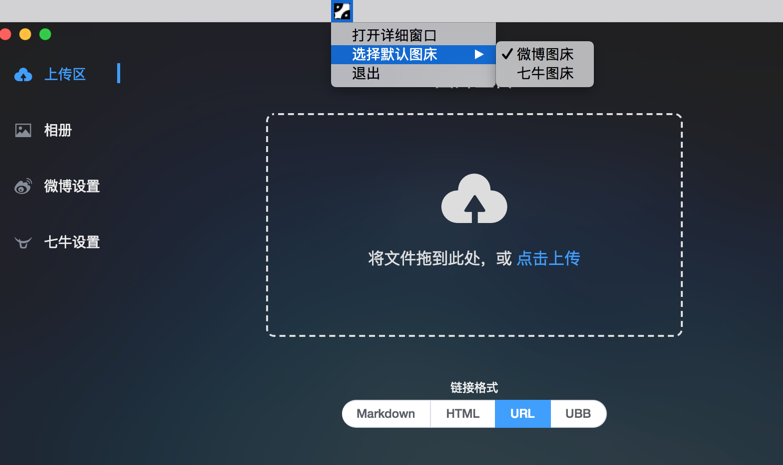Go to 七牛设置 in sidebar

(72, 242)
